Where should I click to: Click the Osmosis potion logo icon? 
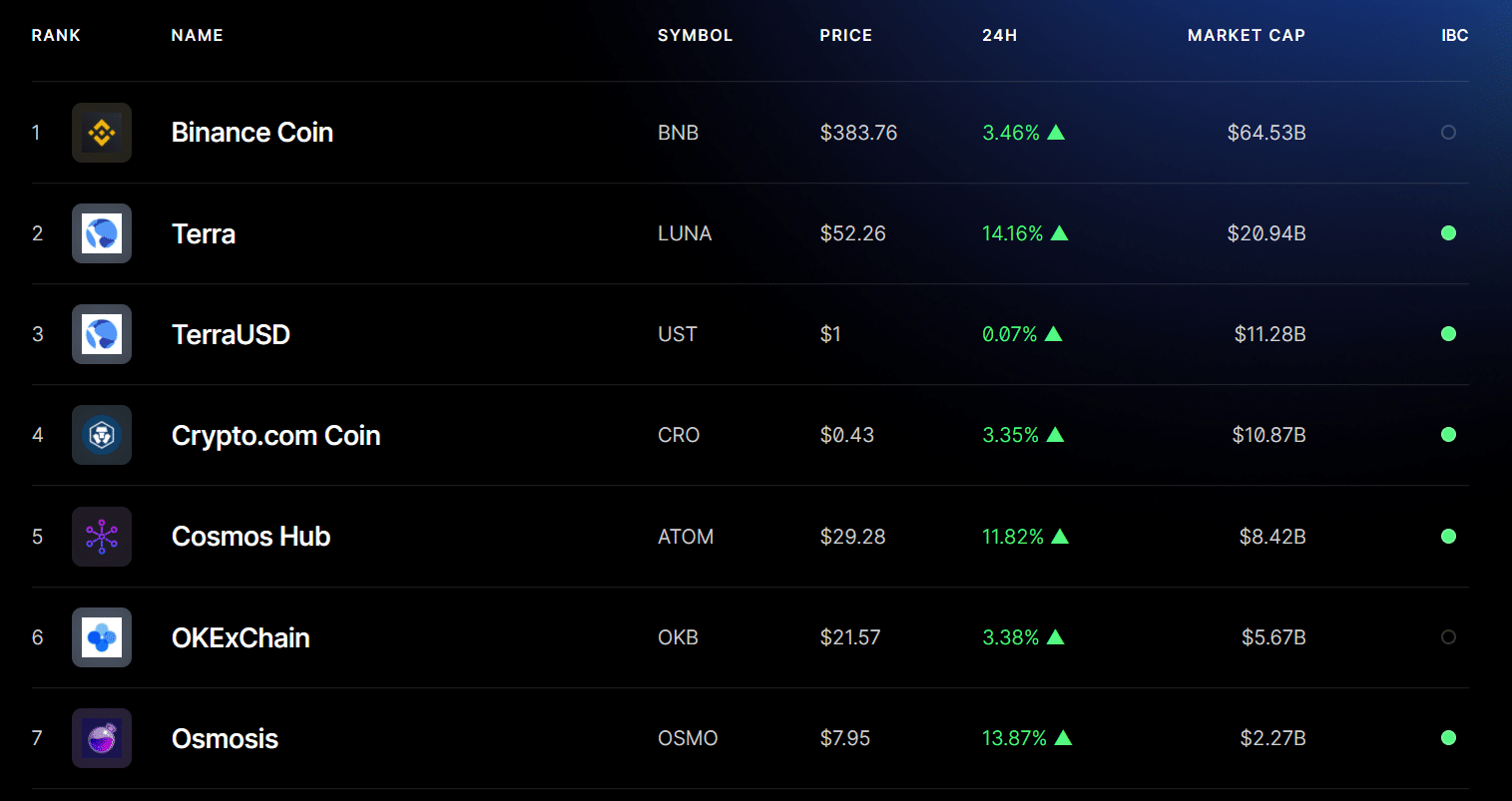(102, 738)
